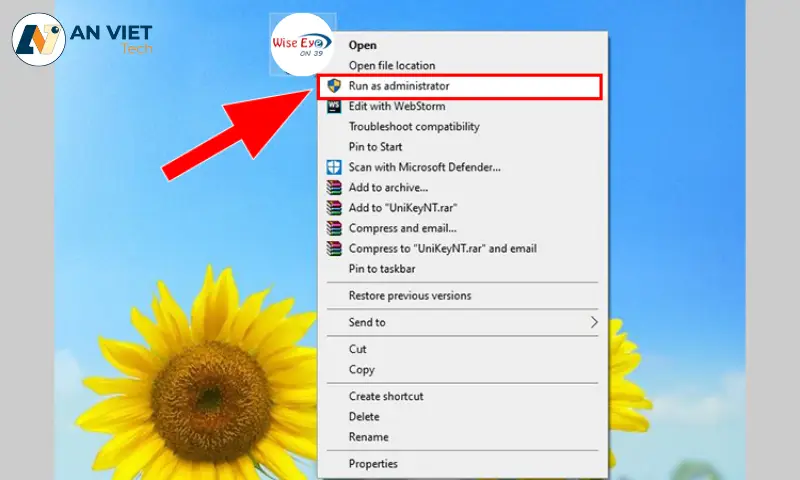Image resolution: width=800 pixels, height=480 pixels.
Task: Click the Wise Eye desktop shortcut icon
Action: 303,44
